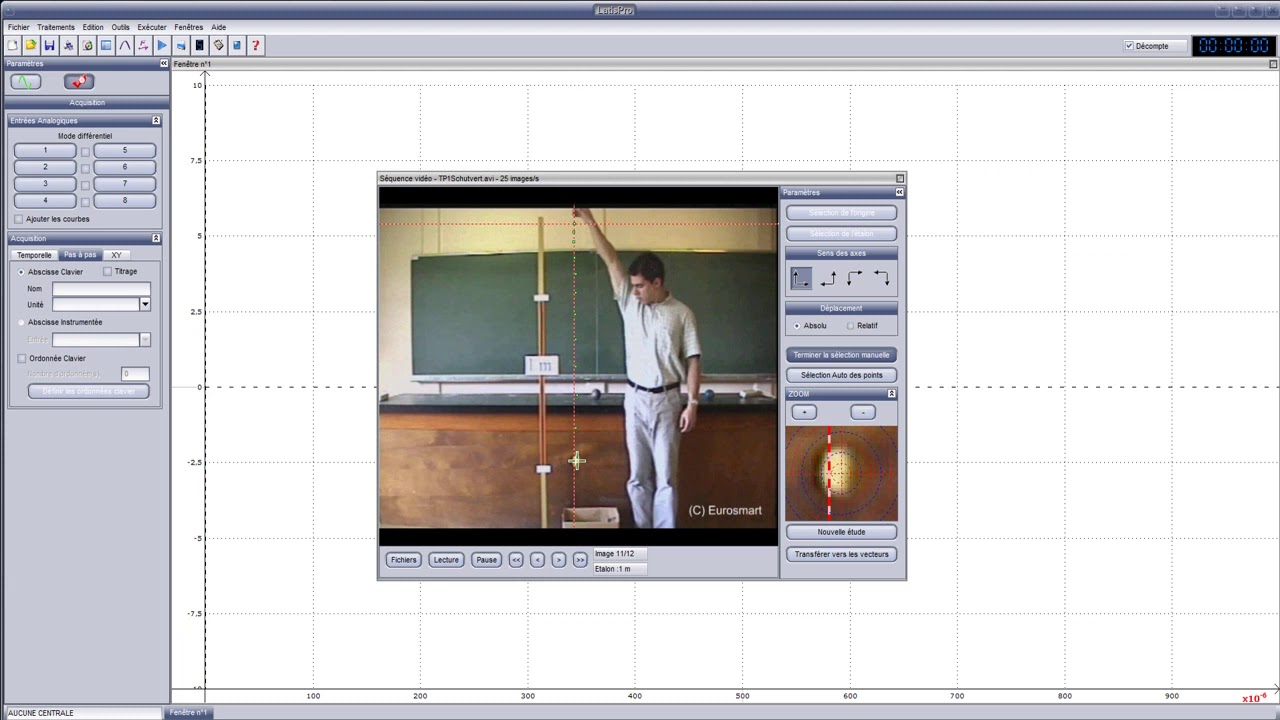Open the spreadsheet table toolbar icon
The image size is (1280, 720).
(x=106, y=45)
